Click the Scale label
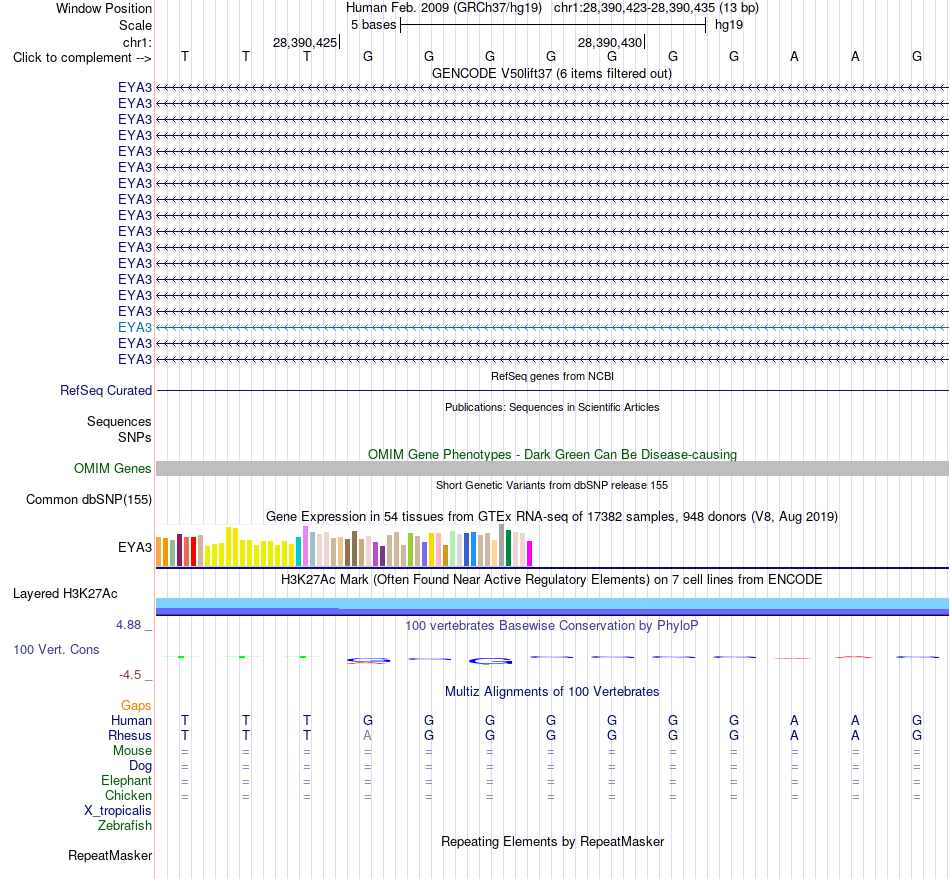Viewport: 950px width, 879px height. (x=136, y=25)
